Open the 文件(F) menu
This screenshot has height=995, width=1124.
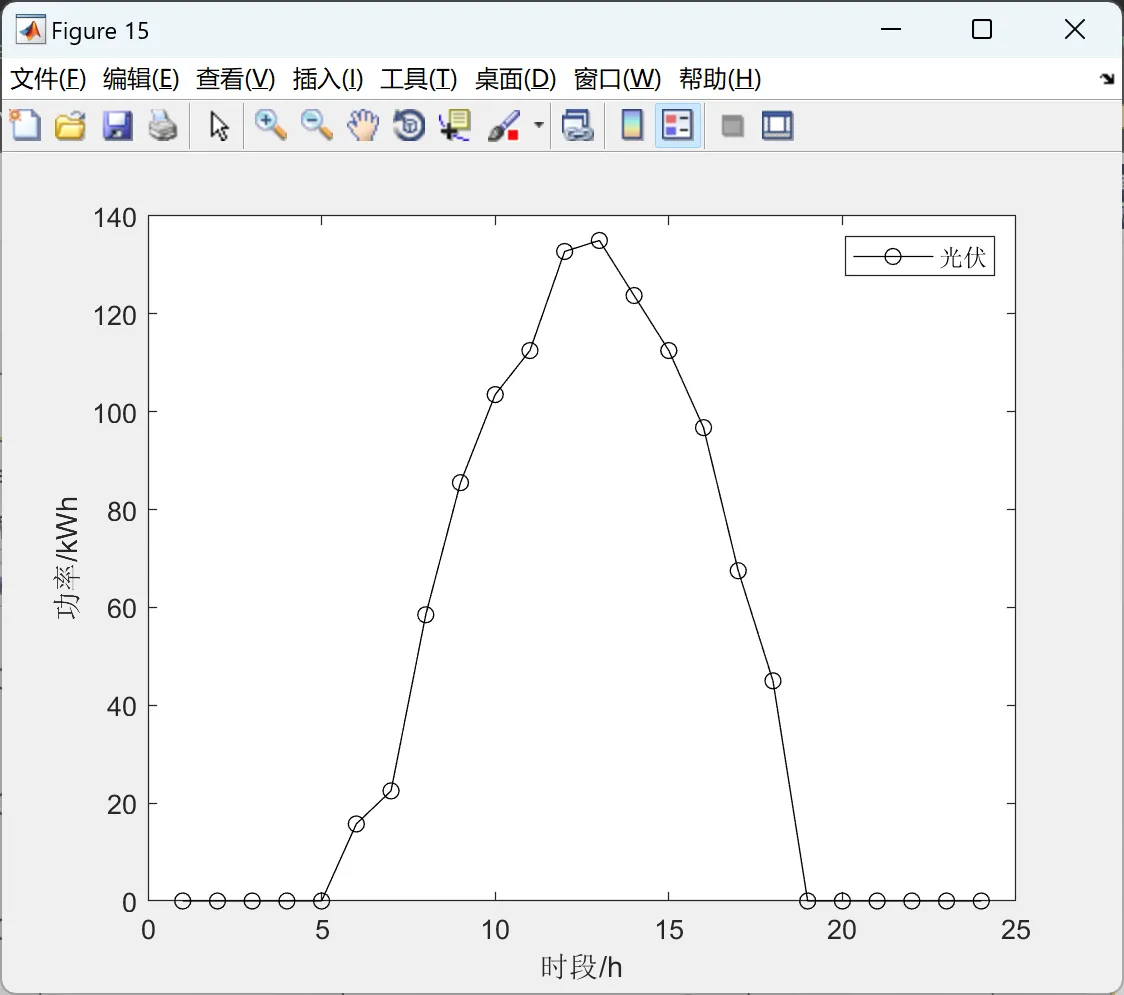pos(48,79)
